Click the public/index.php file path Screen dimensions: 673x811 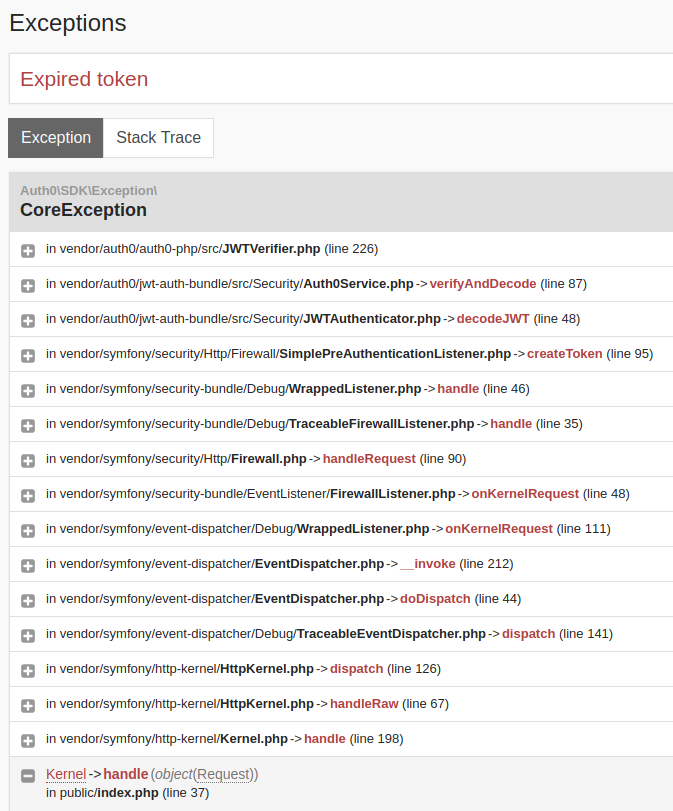[x=109, y=793]
